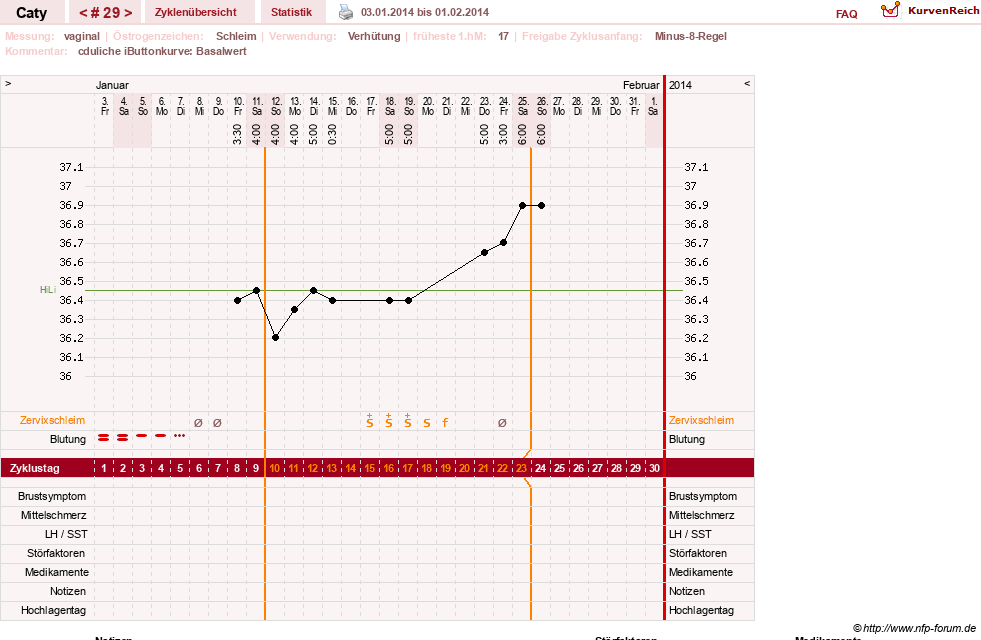
Task: Click the Januar month header
Action: point(112,85)
